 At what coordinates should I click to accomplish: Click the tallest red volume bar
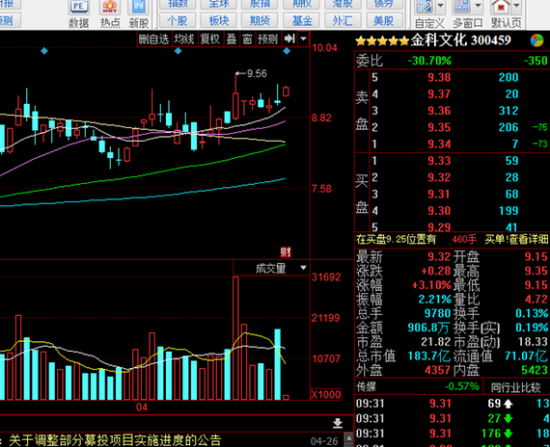pos(236,338)
